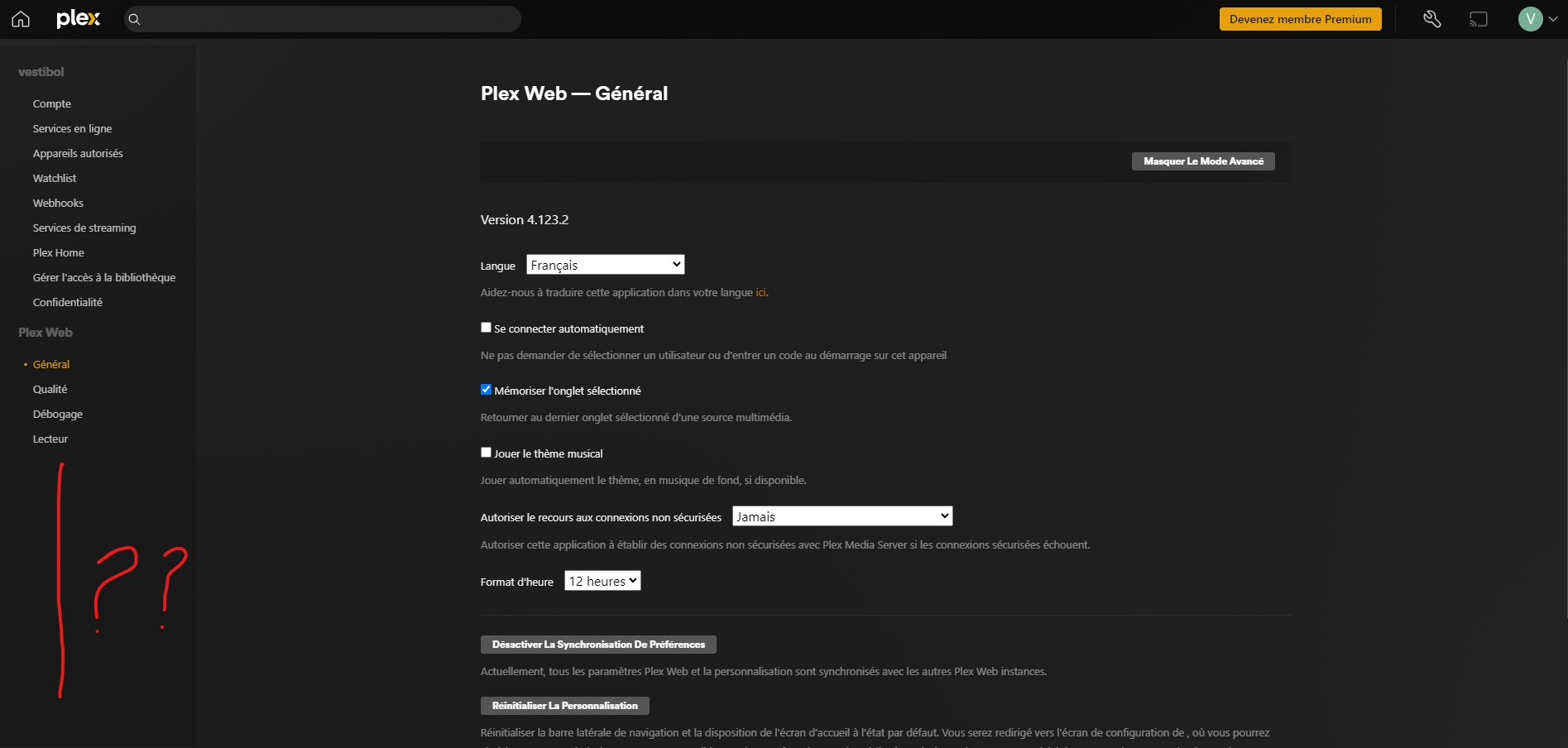Open the cast to device icon
The width and height of the screenshot is (1568, 748).
(1479, 19)
